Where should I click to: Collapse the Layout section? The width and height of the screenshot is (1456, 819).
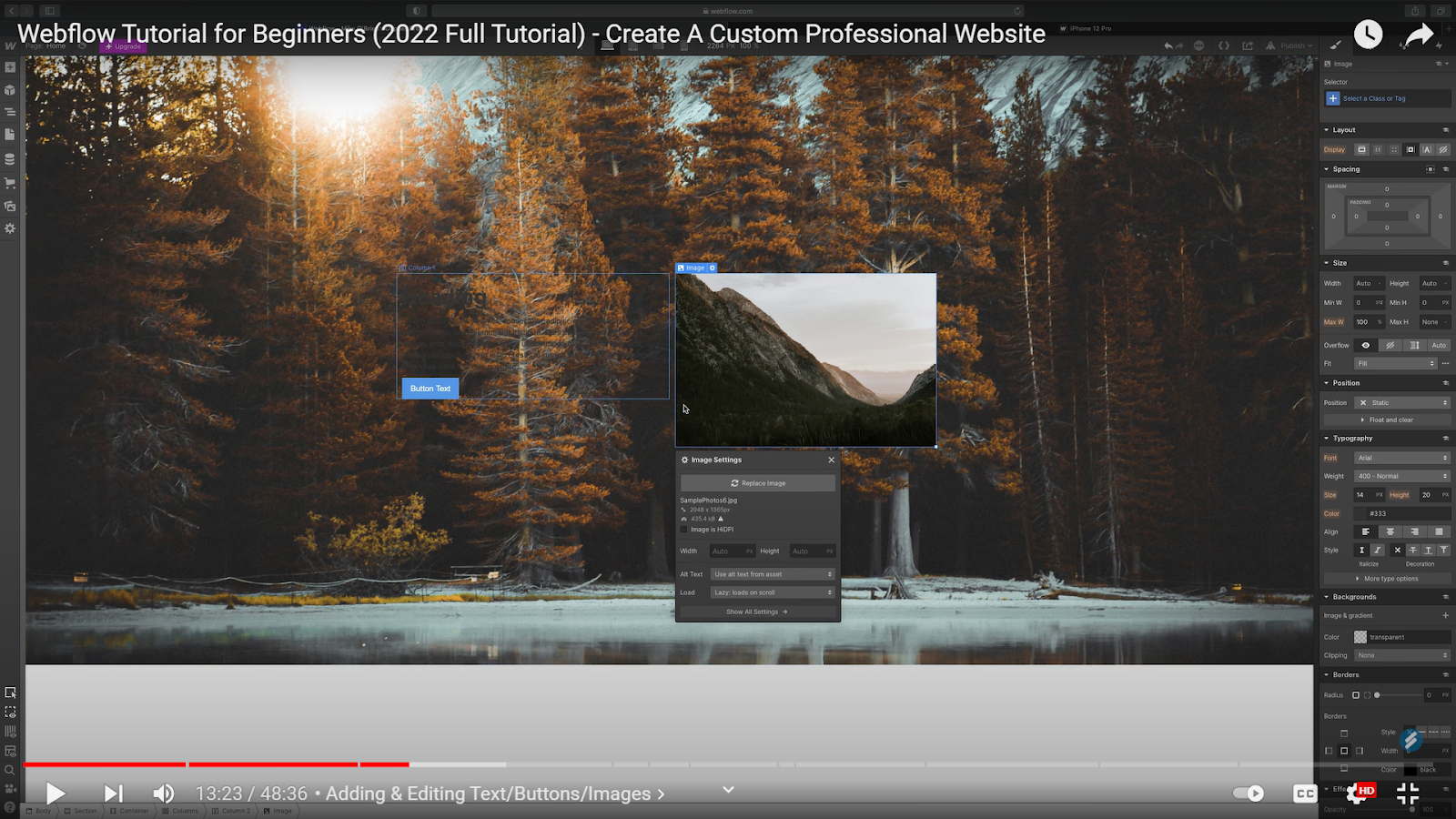1343,130
